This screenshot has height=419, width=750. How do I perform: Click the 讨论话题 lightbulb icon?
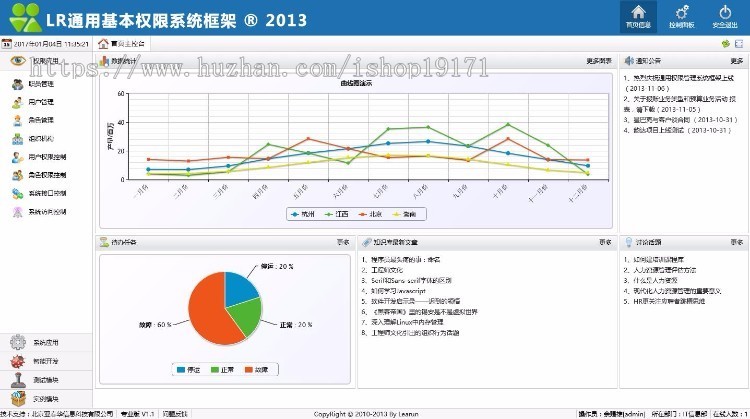(x=629, y=242)
